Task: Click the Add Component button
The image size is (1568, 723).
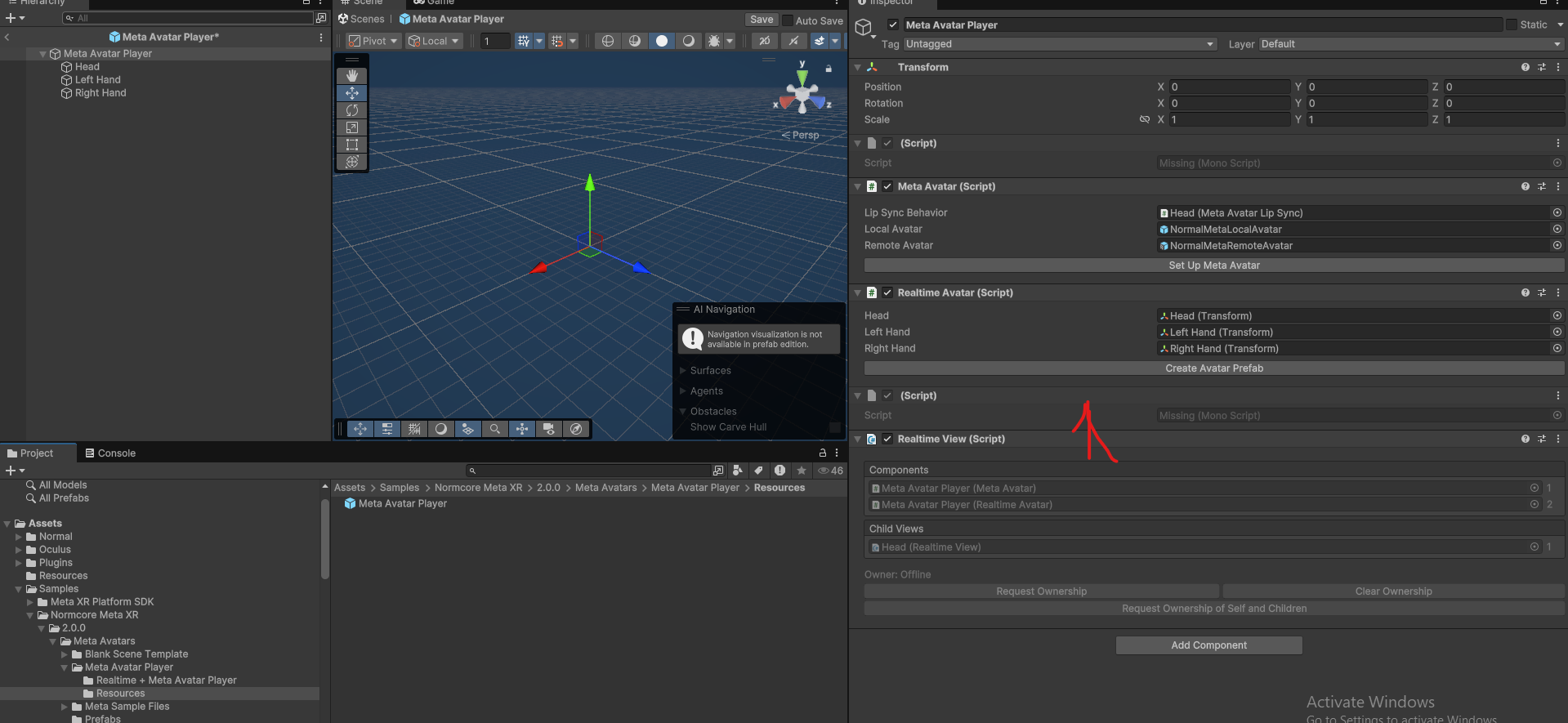Action: pos(1208,645)
